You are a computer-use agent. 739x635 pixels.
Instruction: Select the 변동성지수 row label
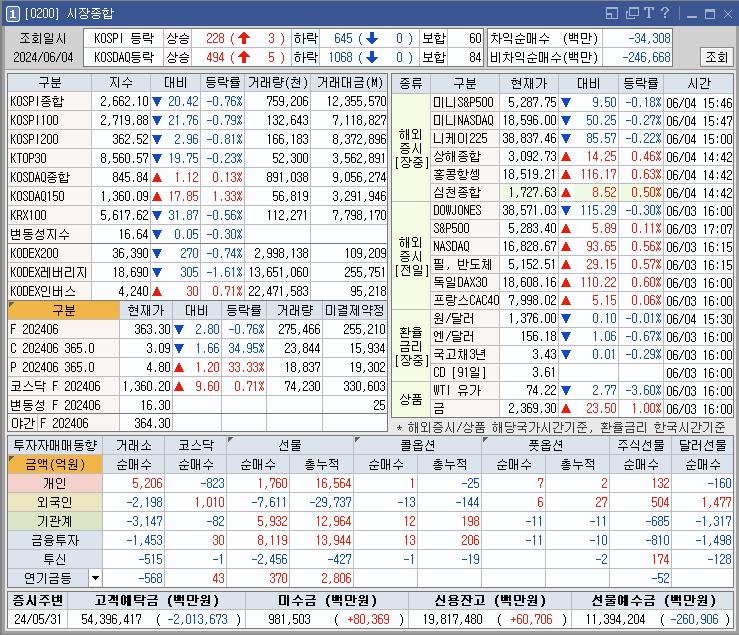pos(49,234)
